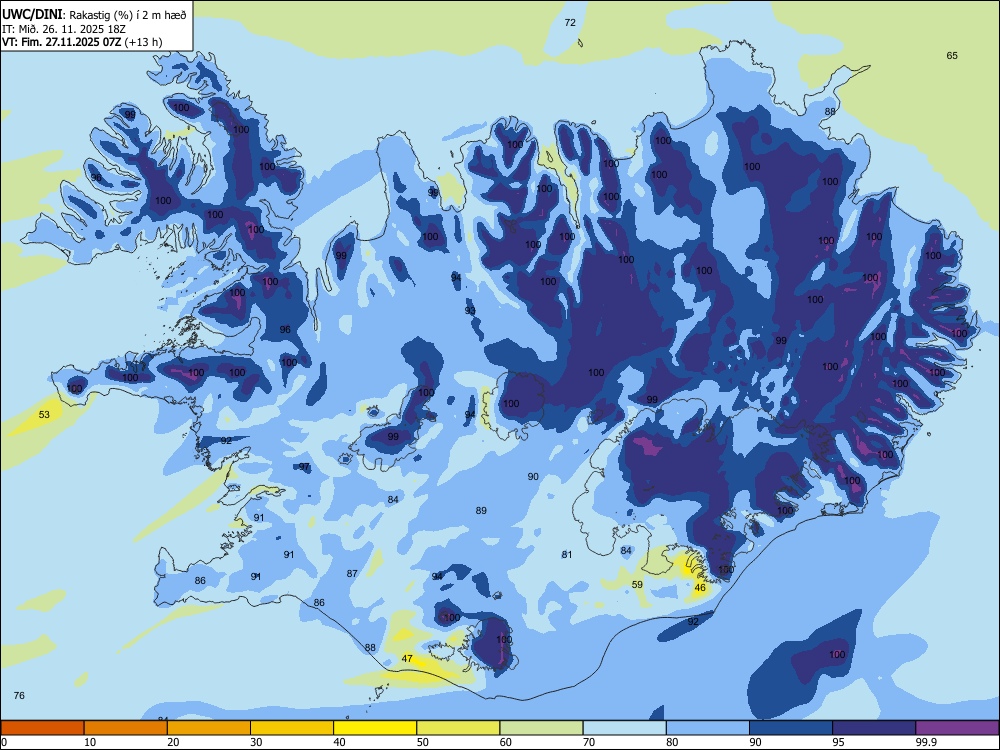Click the '72' humidity value on the map

coord(570,22)
